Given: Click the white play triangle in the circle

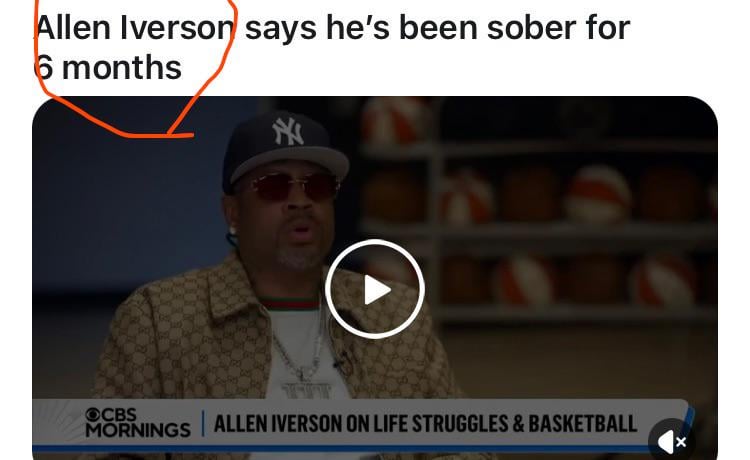Looking at the screenshot, I should pos(377,290).
